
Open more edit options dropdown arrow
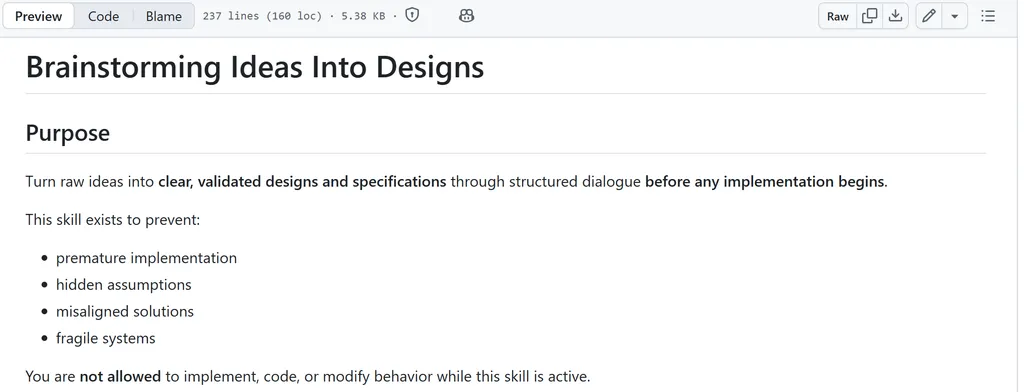point(954,16)
